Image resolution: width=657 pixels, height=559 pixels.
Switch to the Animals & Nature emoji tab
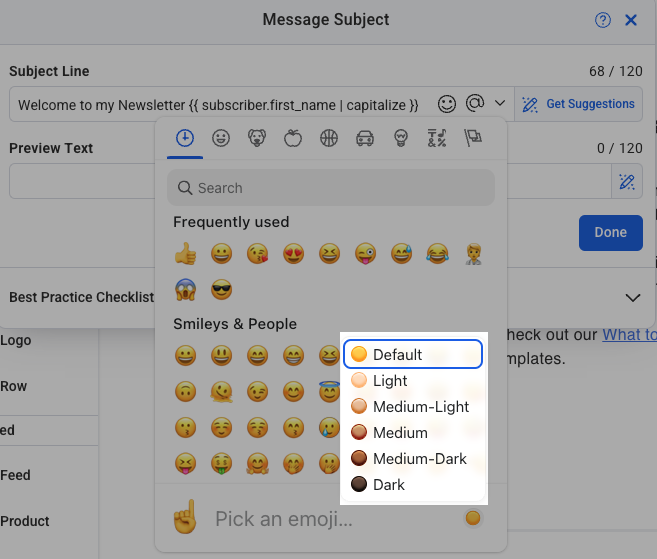pos(256,138)
